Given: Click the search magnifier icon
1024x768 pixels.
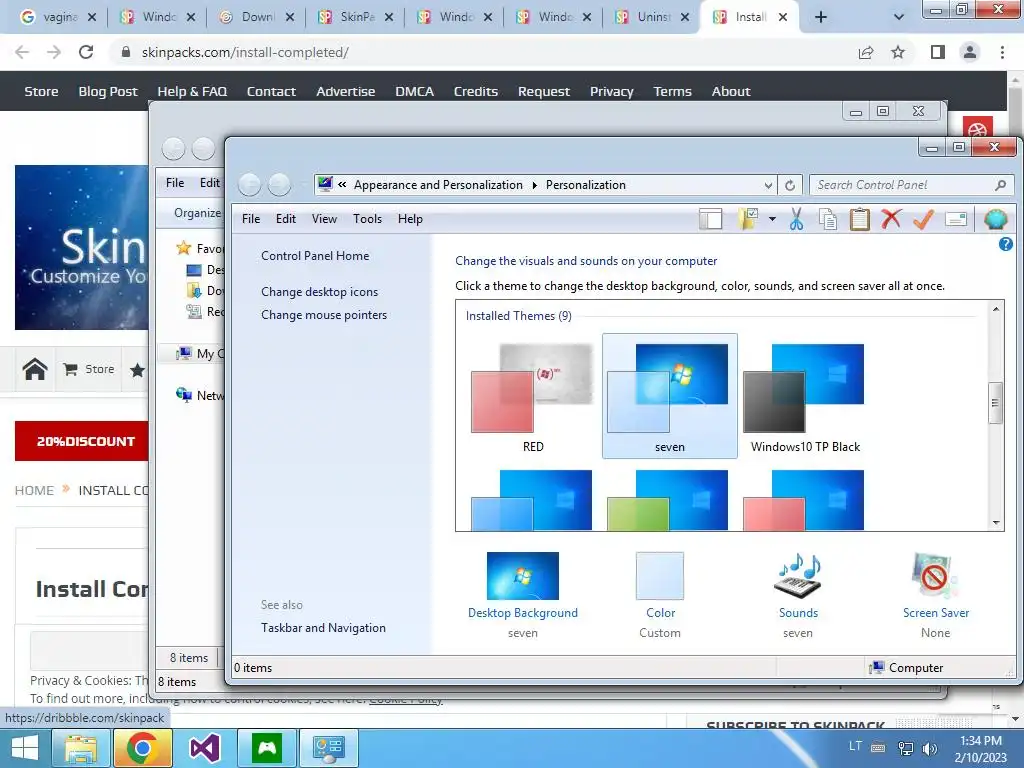Looking at the screenshot, I should click(1000, 185).
